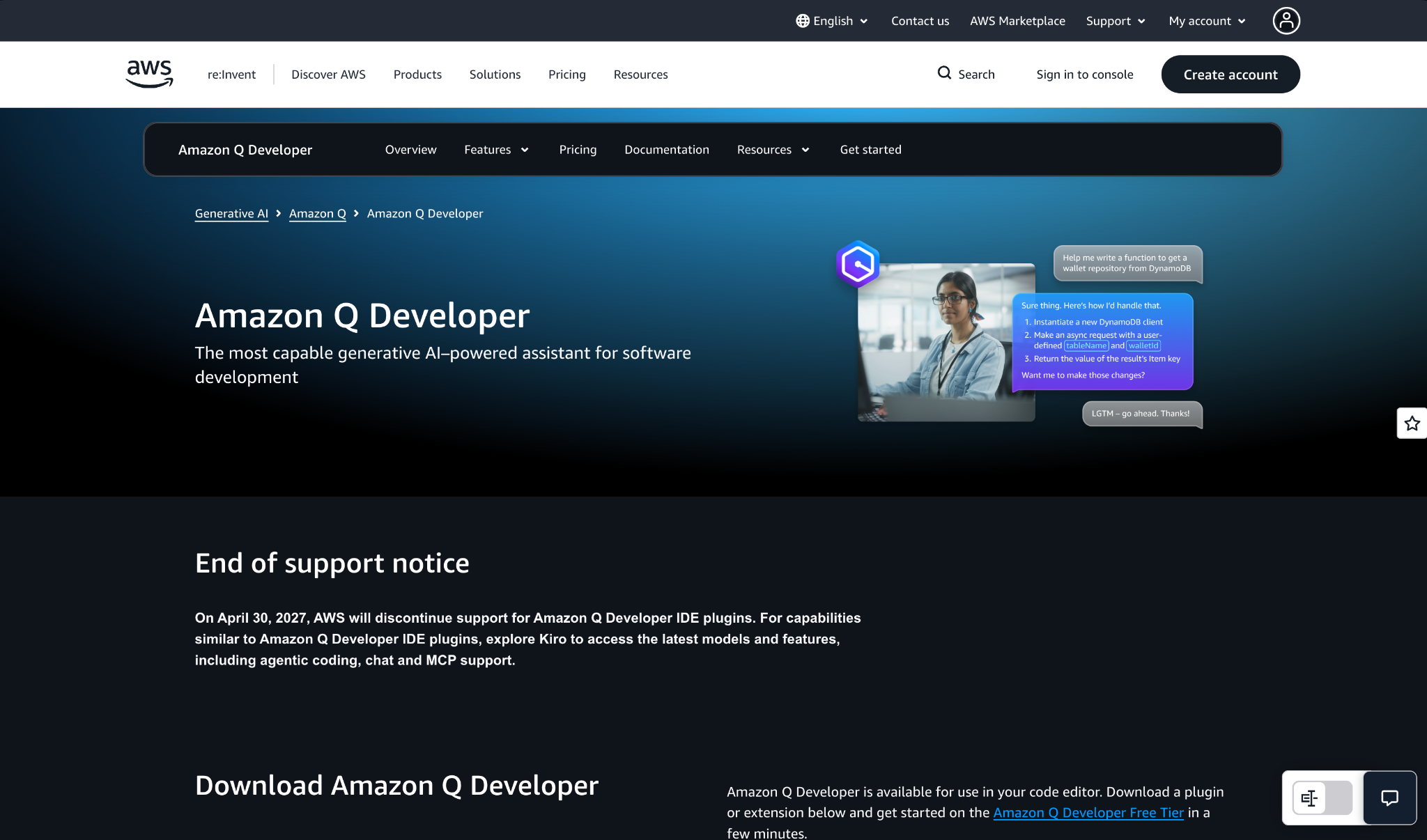
Task: Open the chat bubble icon
Action: [1389, 798]
